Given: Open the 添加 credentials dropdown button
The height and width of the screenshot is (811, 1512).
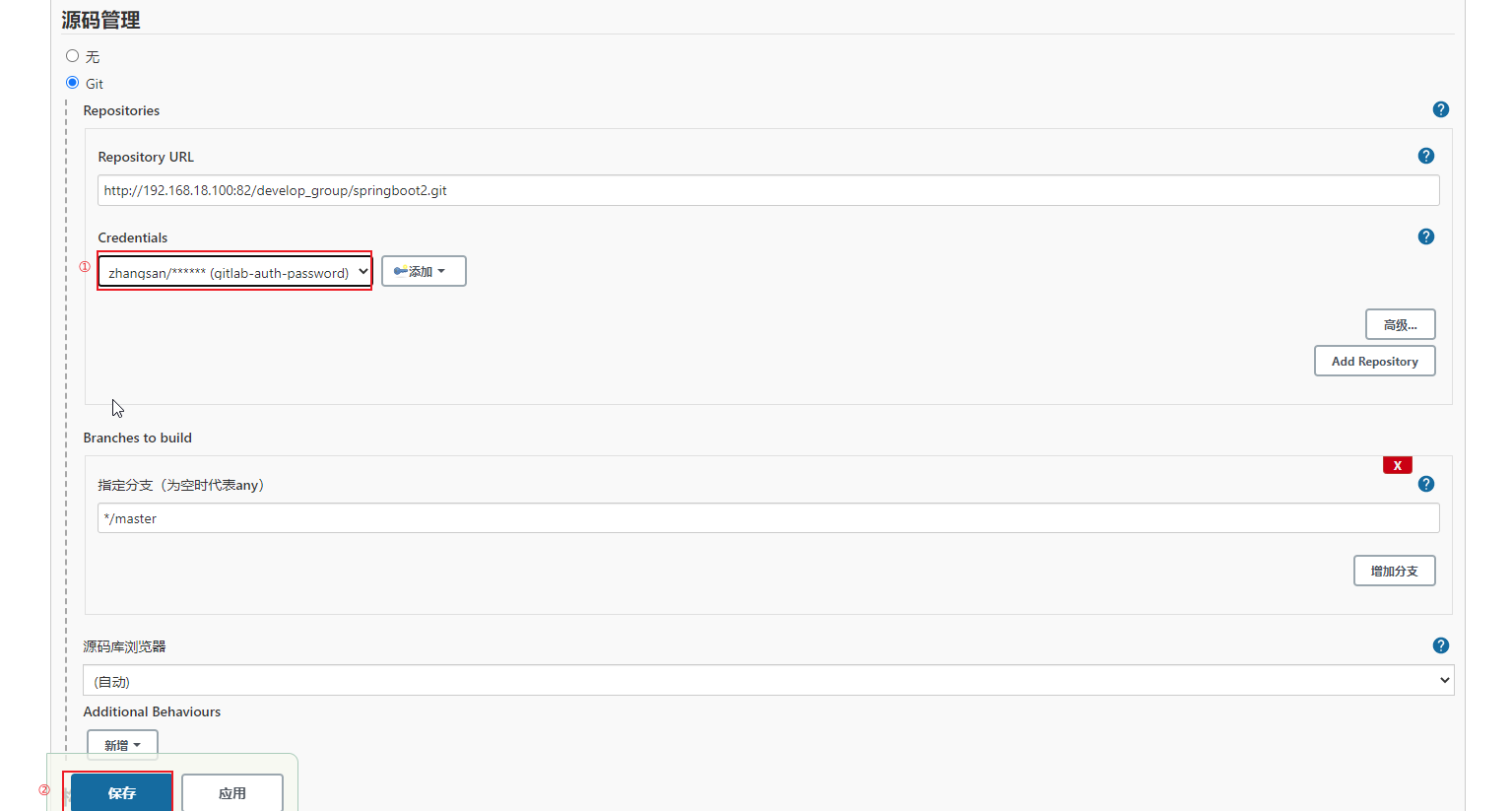Looking at the screenshot, I should point(424,271).
